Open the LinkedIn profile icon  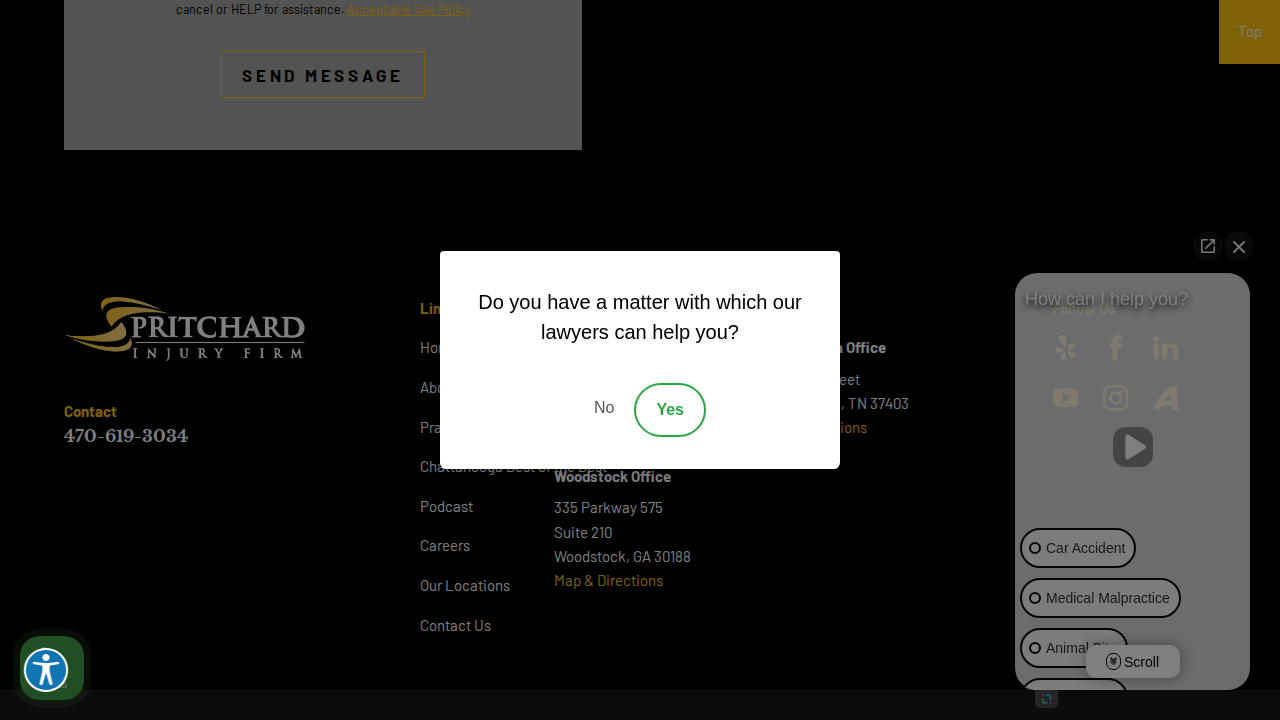(1166, 348)
